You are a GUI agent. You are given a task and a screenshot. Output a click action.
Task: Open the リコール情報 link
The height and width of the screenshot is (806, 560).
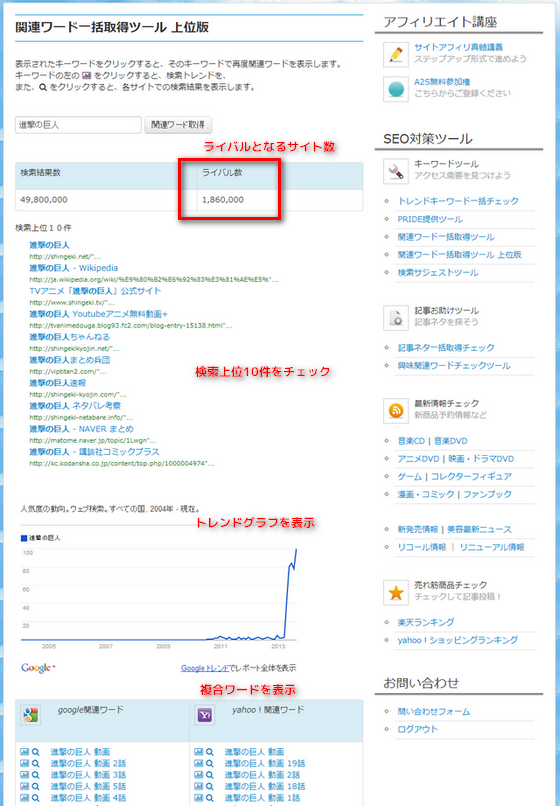tap(422, 547)
